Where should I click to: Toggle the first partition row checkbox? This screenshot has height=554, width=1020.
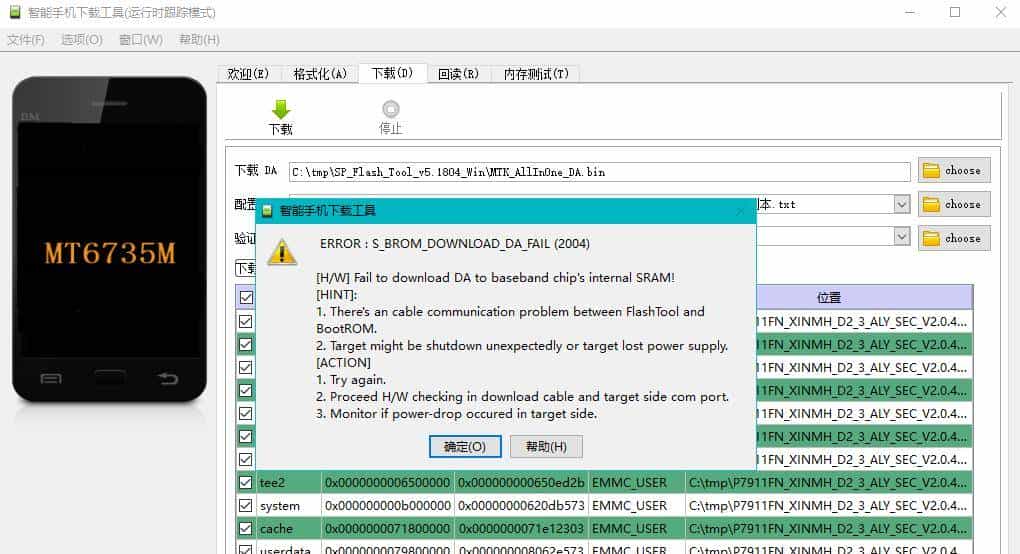pyautogui.click(x=245, y=321)
